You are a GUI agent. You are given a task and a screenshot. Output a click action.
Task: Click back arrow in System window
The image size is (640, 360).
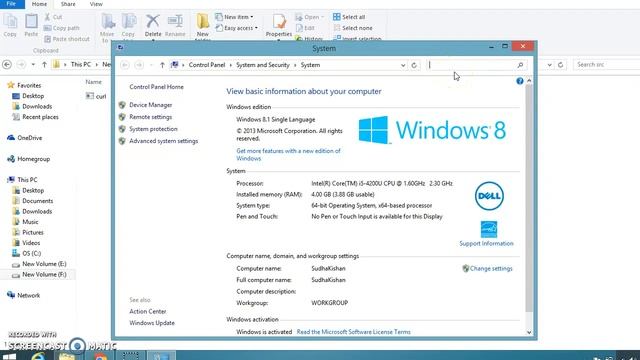tap(125, 65)
